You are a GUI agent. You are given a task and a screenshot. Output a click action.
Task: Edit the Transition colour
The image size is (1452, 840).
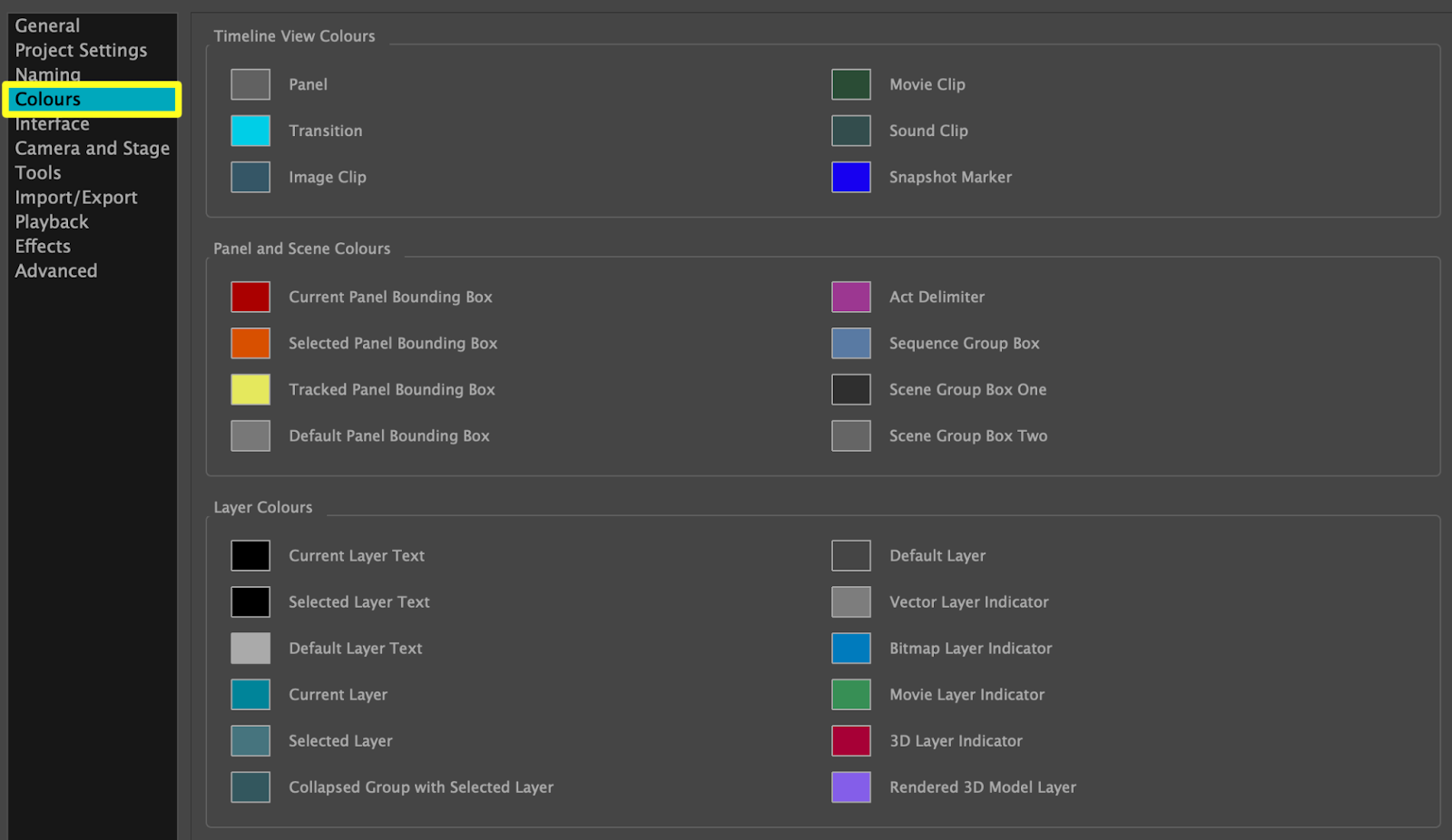(x=250, y=130)
